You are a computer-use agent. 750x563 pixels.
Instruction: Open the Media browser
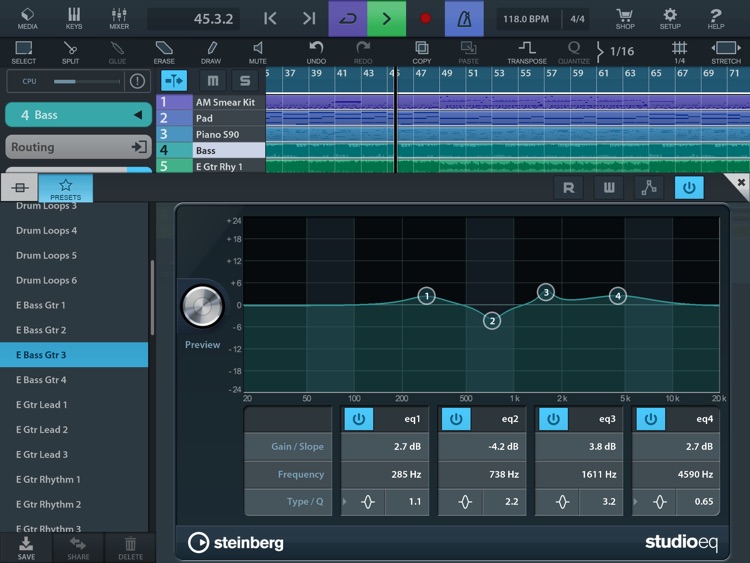pyautogui.click(x=27, y=18)
